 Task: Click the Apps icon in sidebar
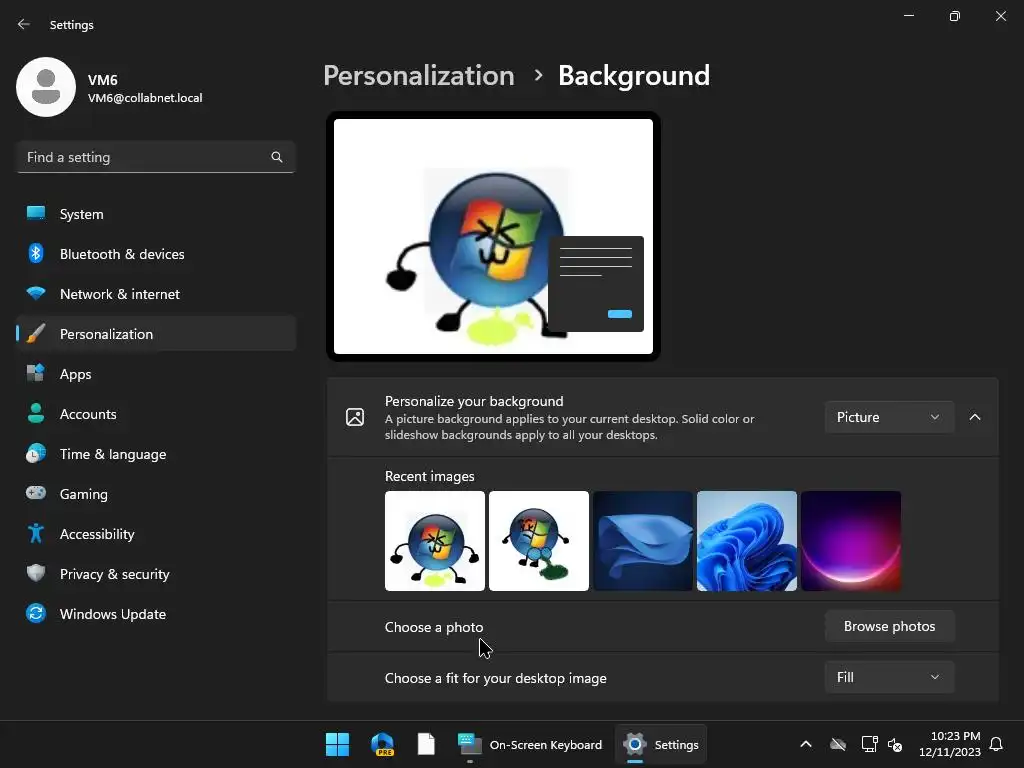[x=36, y=374]
